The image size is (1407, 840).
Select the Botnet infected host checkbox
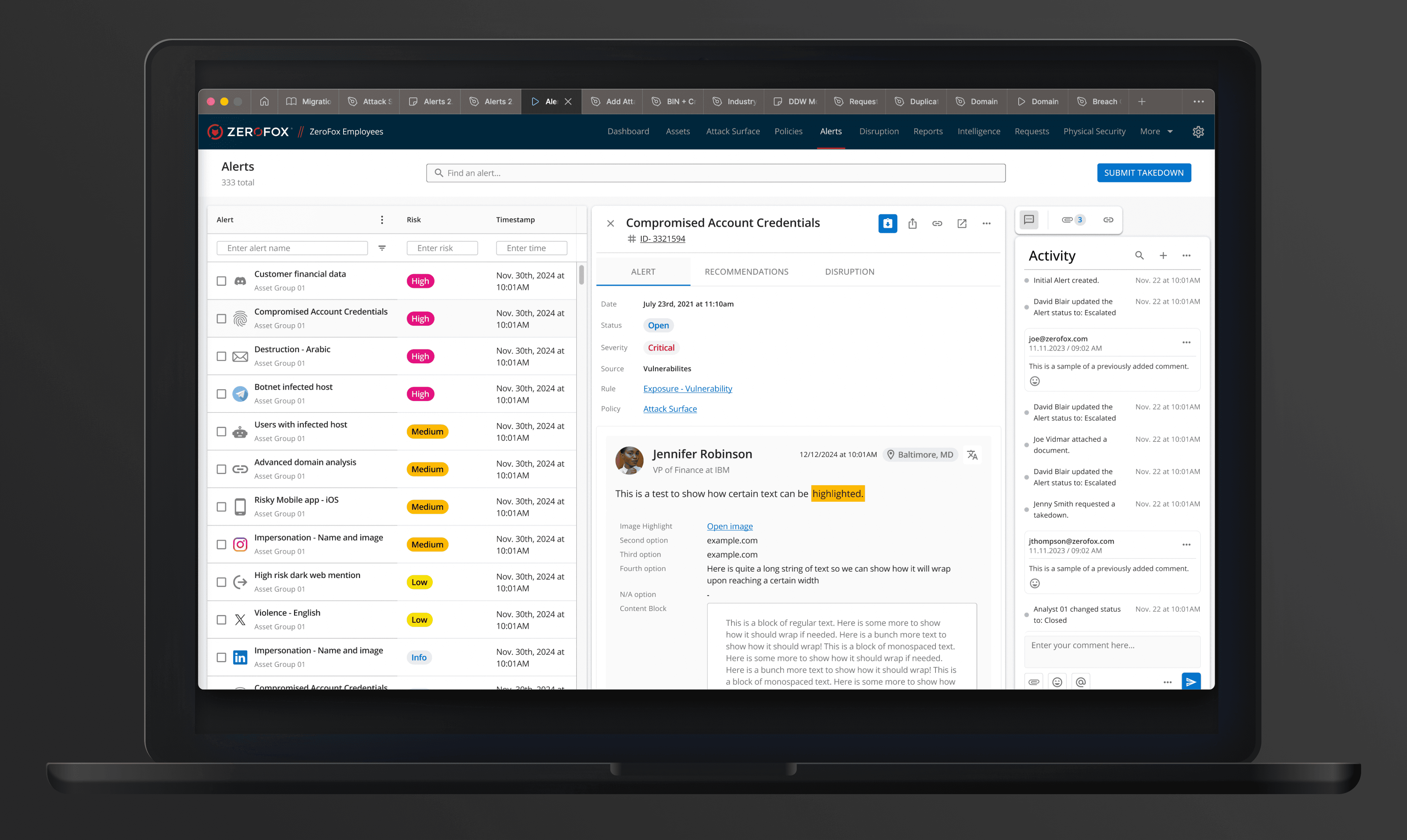(221, 394)
